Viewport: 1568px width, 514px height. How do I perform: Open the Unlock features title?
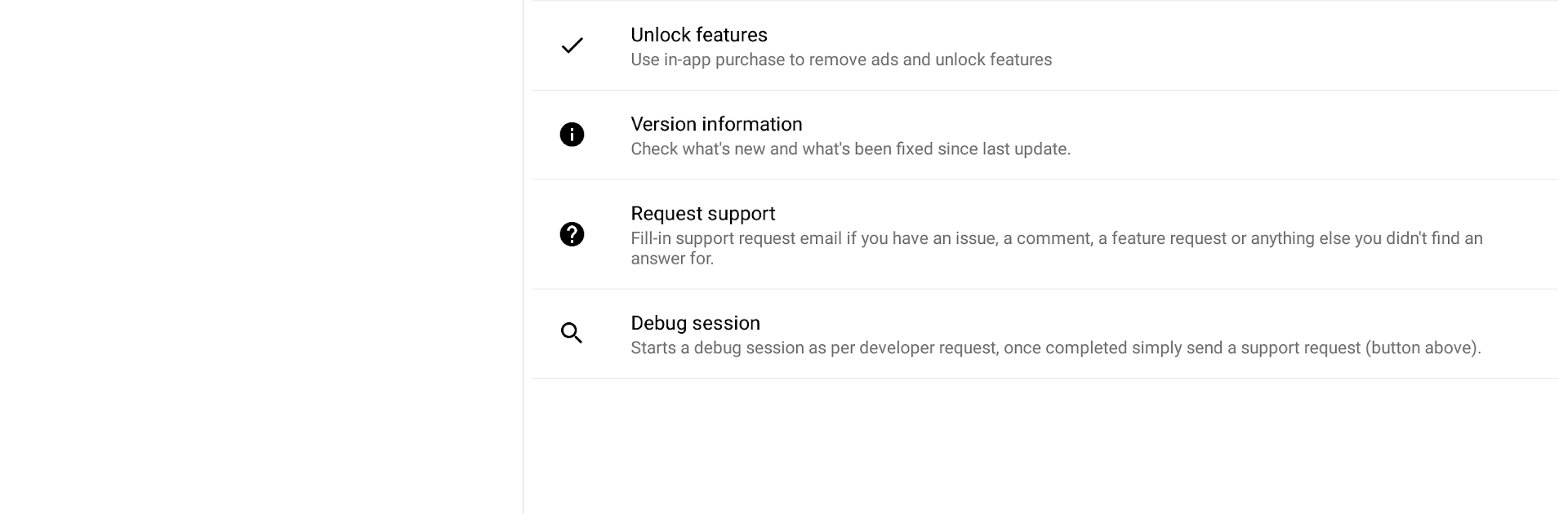[x=699, y=35]
